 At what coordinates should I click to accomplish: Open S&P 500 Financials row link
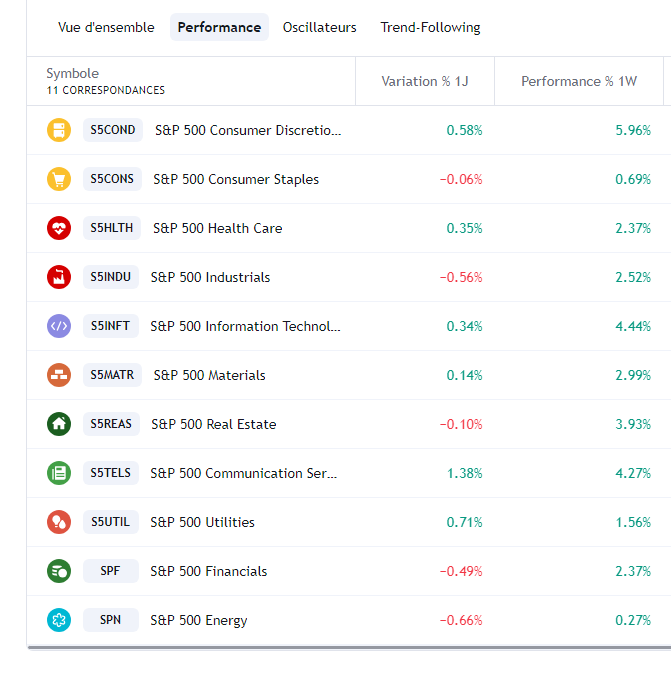tap(208, 571)
